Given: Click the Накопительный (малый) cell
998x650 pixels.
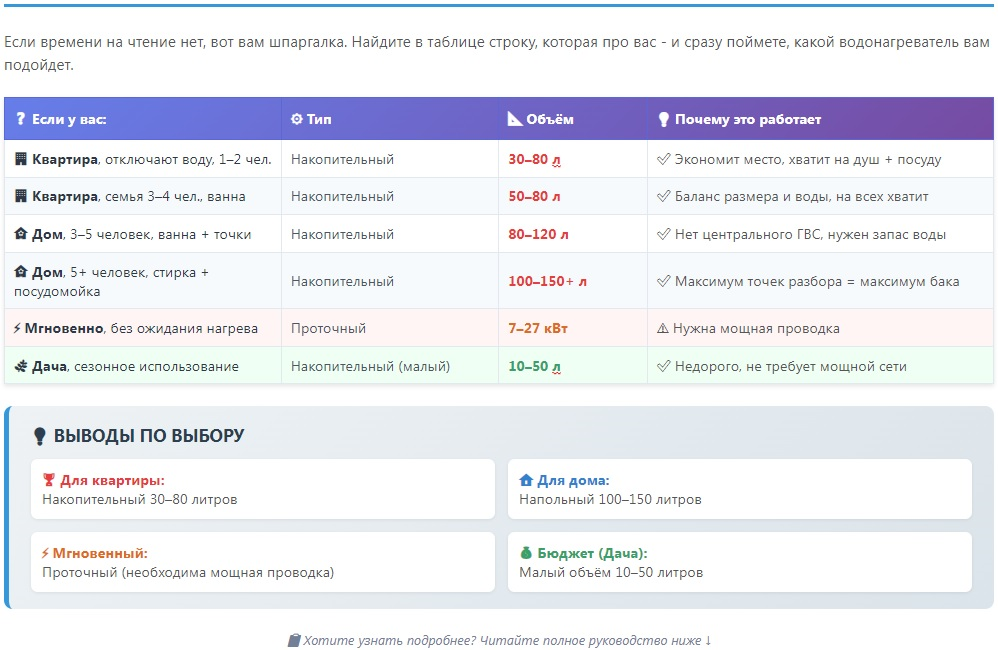Looking at the screenshot, I should (x=370, y=367).
